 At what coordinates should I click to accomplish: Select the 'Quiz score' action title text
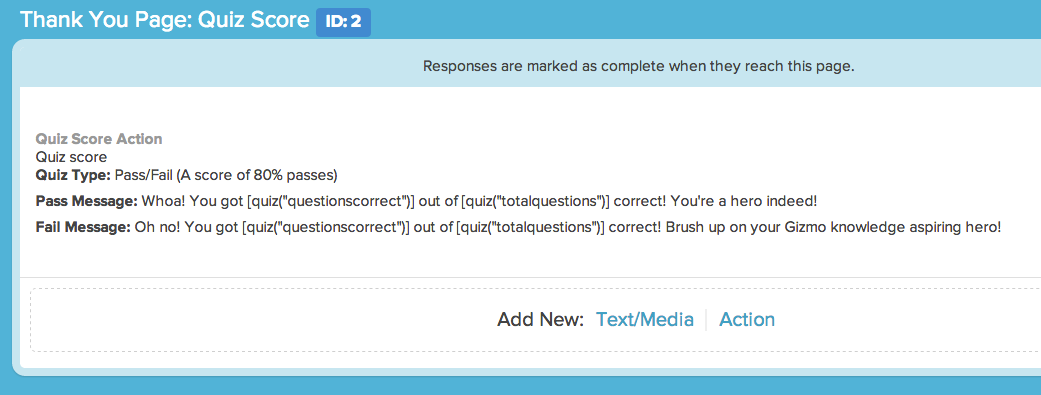[x=71, y=157]
